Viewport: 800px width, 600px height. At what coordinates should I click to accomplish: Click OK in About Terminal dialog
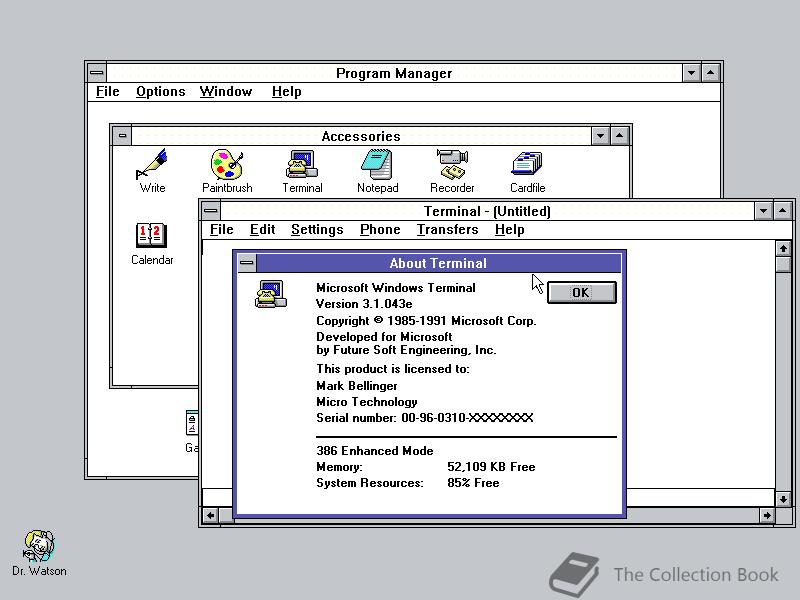(x=581, y=292)
